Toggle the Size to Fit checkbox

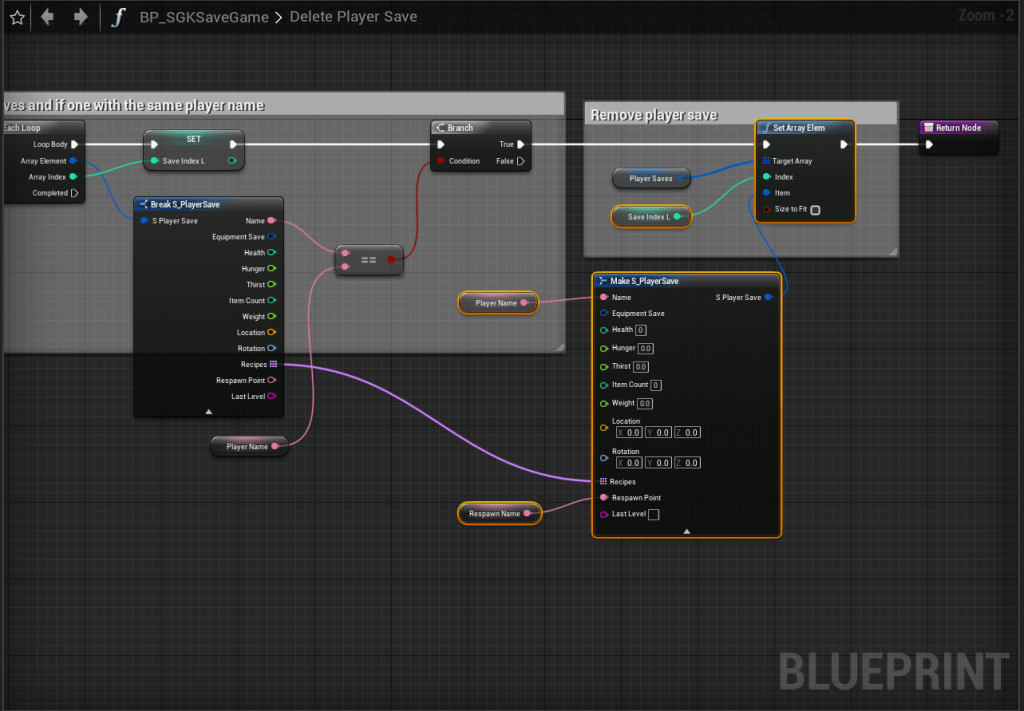click(x=815, y=210)
